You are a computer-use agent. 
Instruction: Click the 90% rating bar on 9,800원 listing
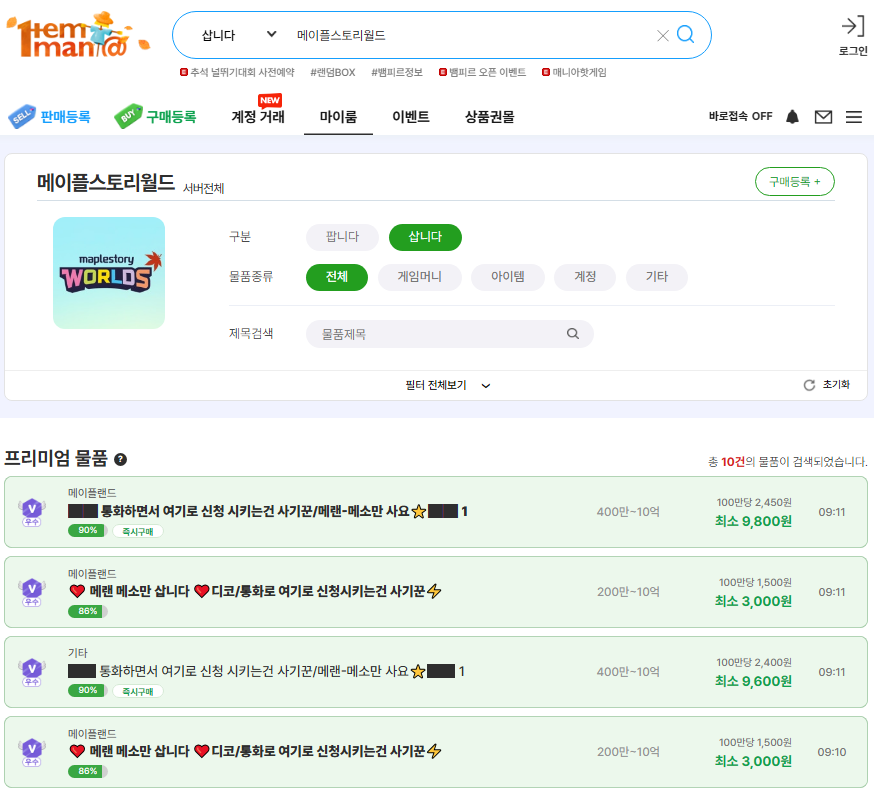click(88, 530)
